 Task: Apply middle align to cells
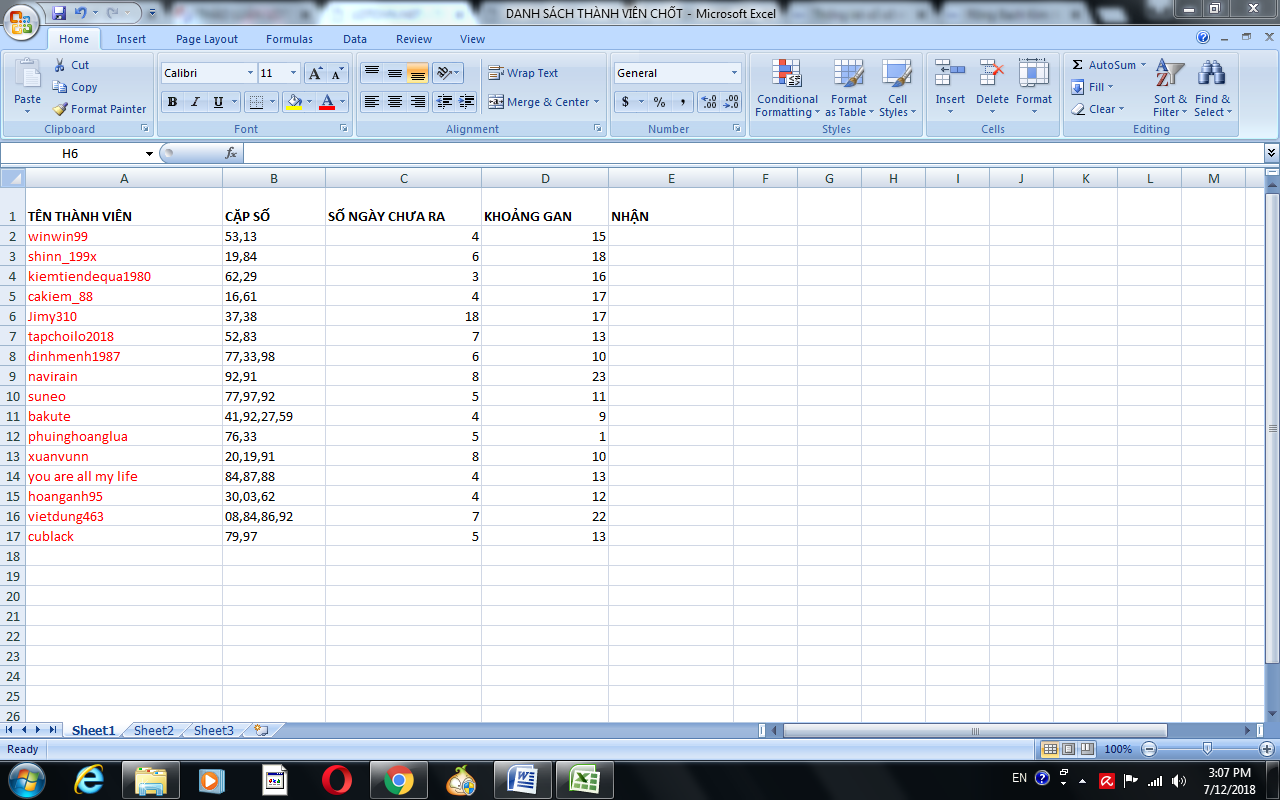click(x=394, y=73)
